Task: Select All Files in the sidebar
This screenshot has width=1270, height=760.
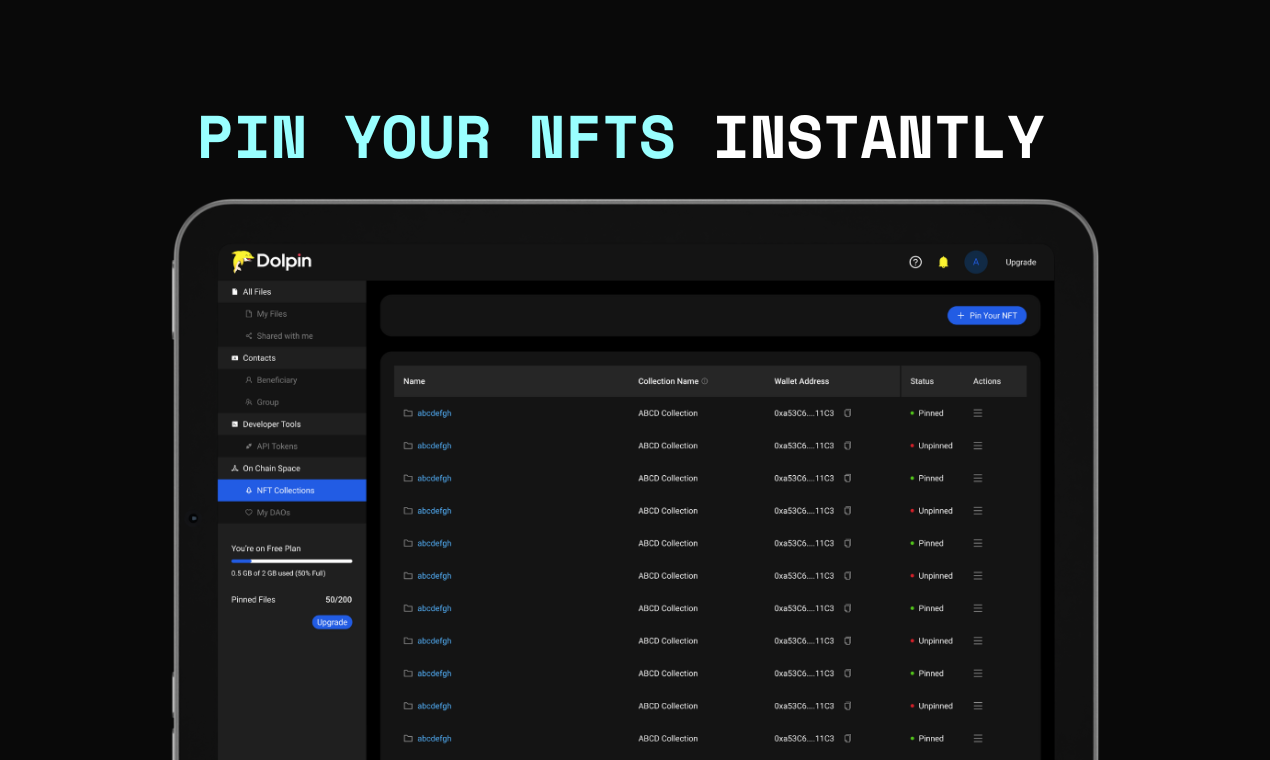Action: pos(292,292)
